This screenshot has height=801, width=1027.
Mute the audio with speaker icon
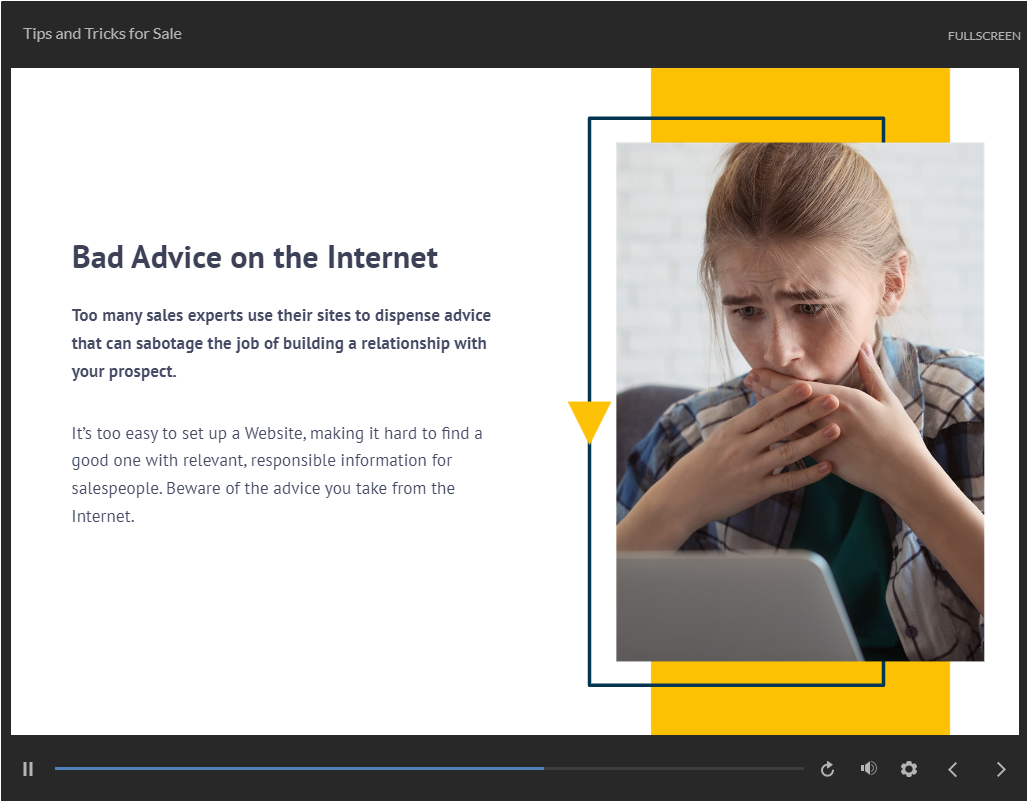pyautogui.click(x=868, y=768)
